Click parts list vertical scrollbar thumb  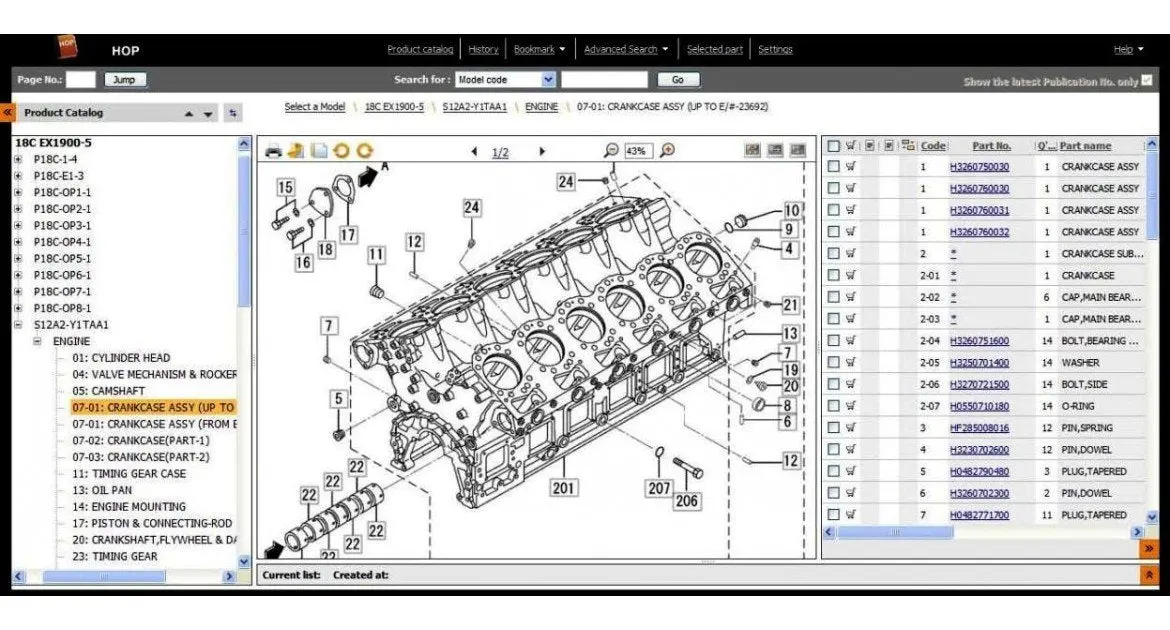click(x=1151, y=196)
